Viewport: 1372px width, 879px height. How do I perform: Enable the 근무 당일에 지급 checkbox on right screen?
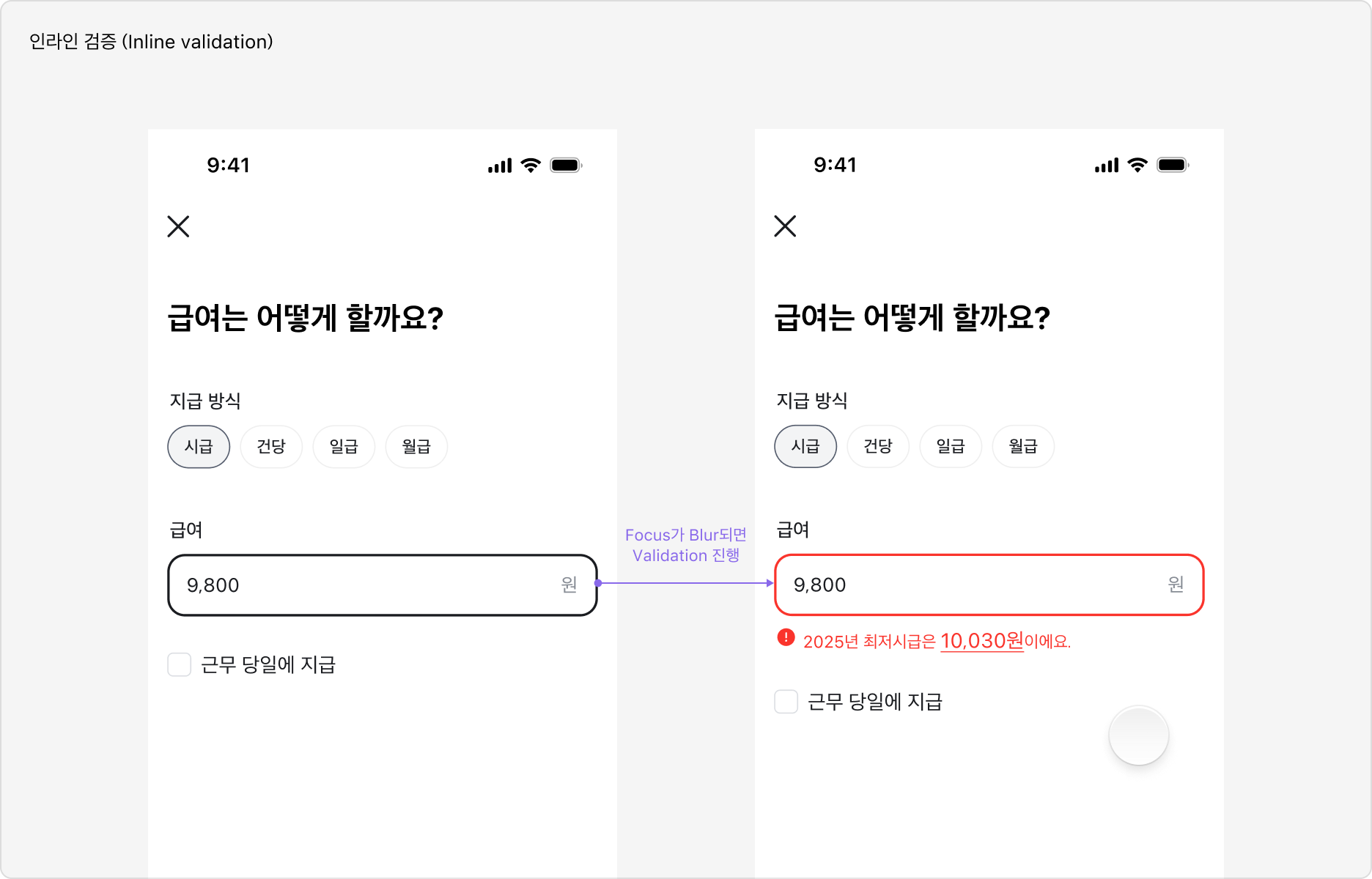786,702
